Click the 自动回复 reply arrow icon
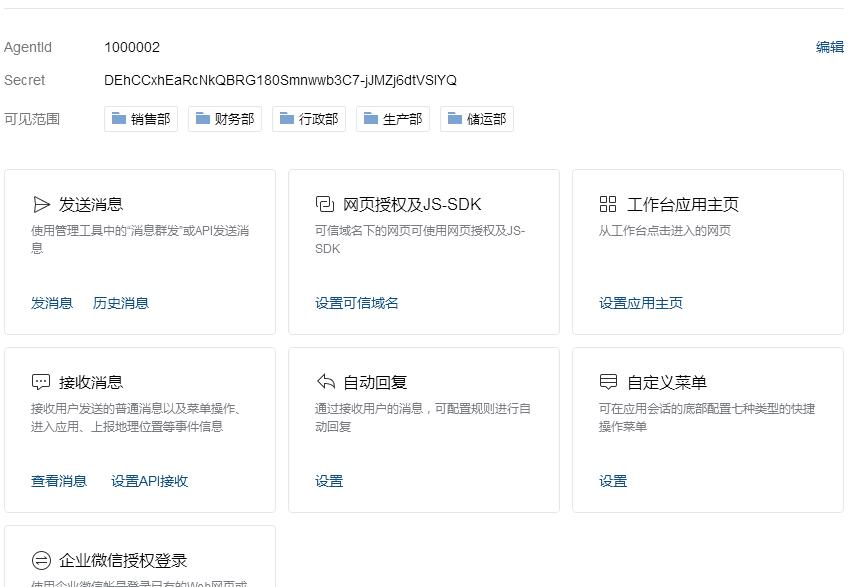This screenshot has width=853, height=587. (x=325, y=382)
